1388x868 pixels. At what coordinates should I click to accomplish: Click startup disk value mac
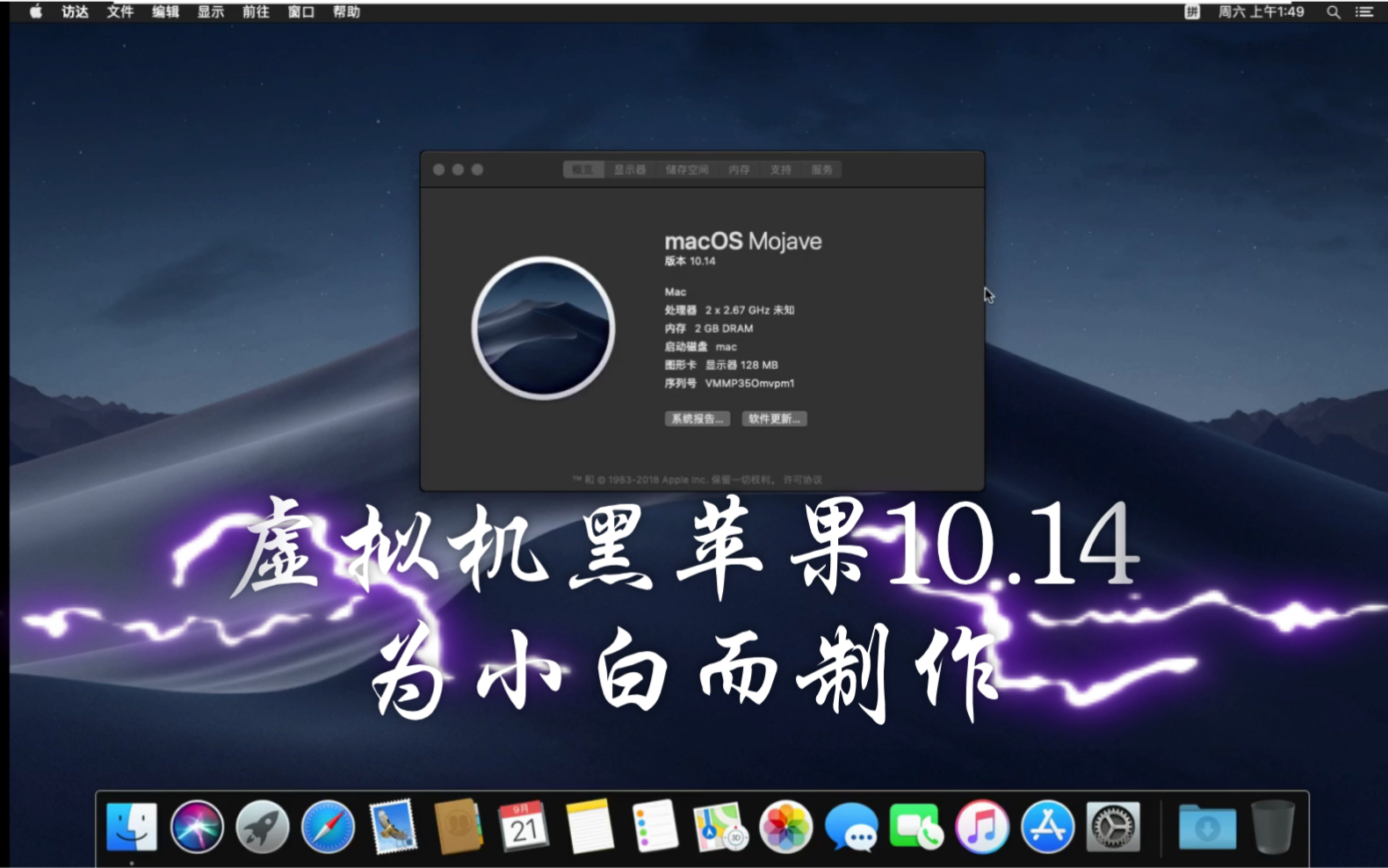tap(726, 347)
